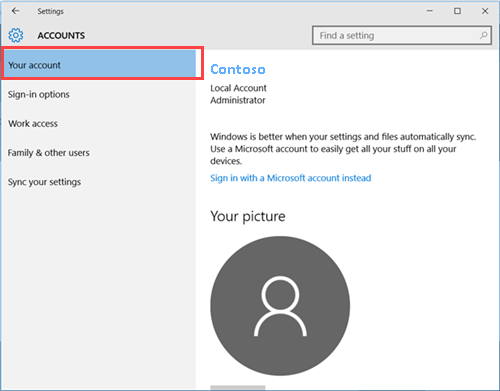Click the Settings title bar text
The height and width of the screenshot is (391, 500).
tap(50, 11)
